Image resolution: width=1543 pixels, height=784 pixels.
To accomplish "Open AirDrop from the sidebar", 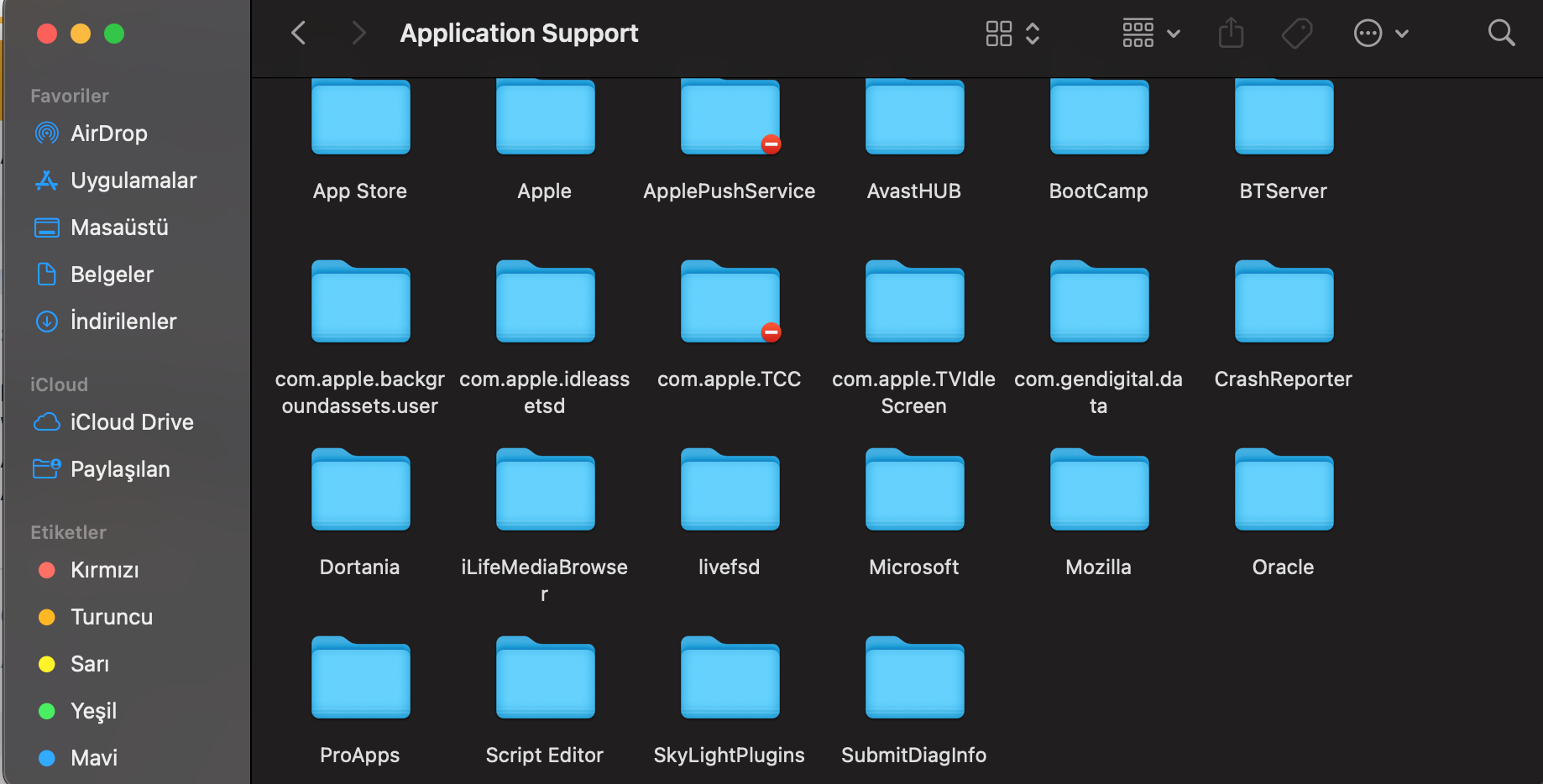I will (108, 133).
